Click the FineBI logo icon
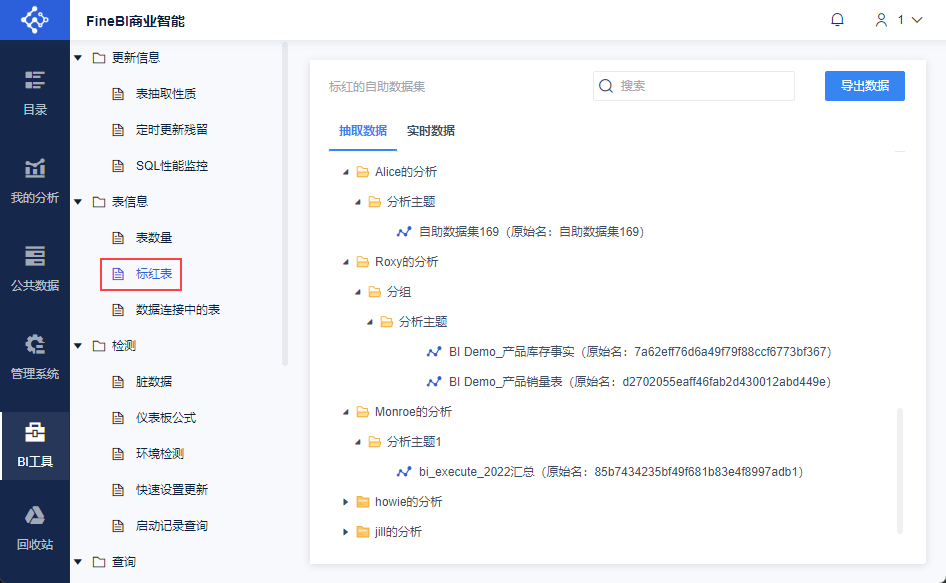Image resolution: width=946 pixels, height=583 pixels. point(34,20)
